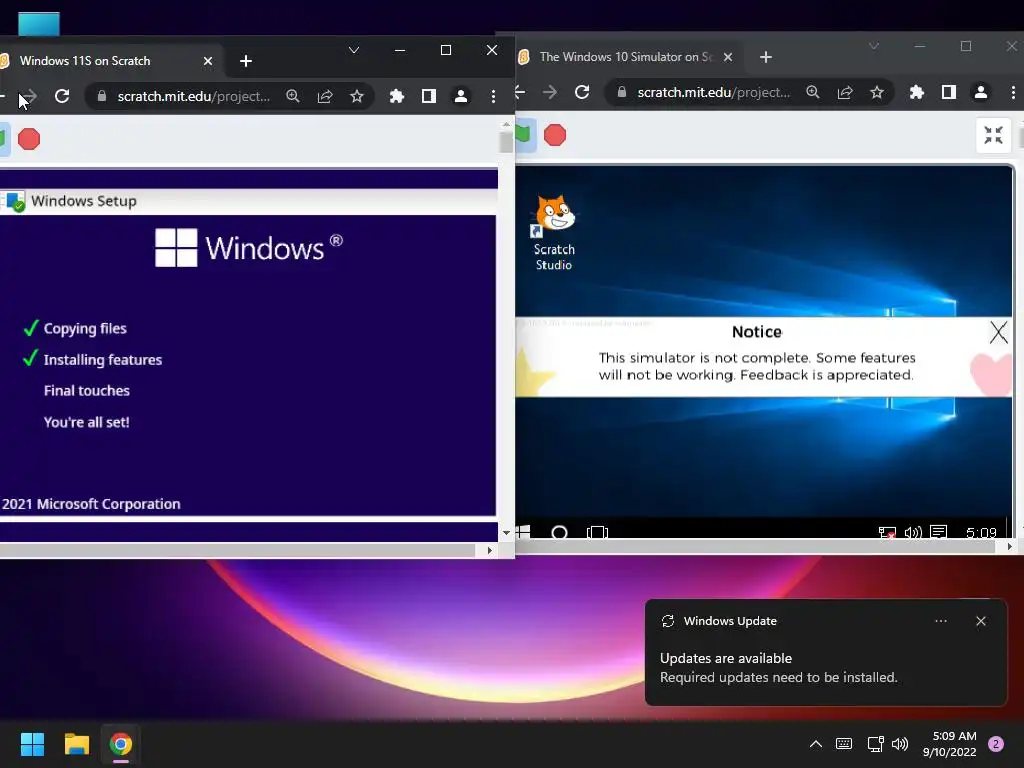This screenshot has height=768, width=1024.
Task: Open new tab in Windows 11S Chrome window
Action: coord(246,61)
